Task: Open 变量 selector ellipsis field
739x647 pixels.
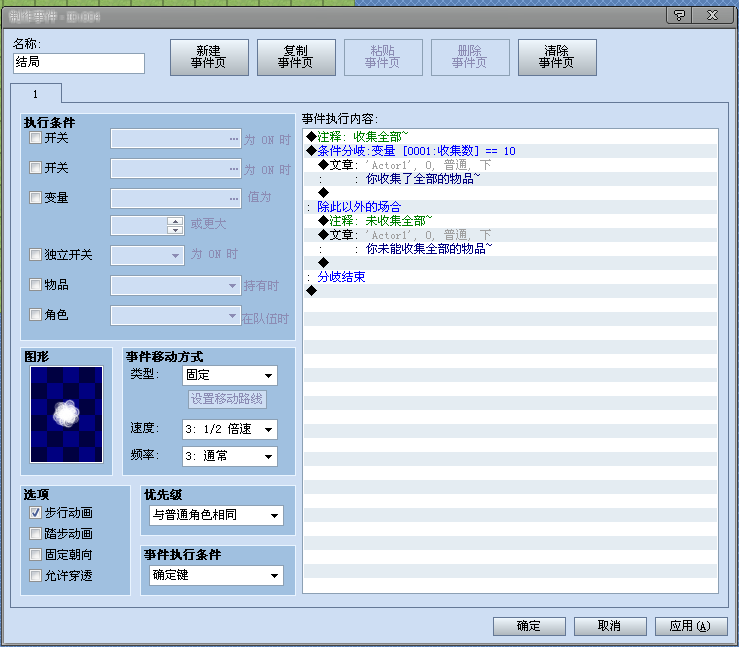Action: [176, 198]
